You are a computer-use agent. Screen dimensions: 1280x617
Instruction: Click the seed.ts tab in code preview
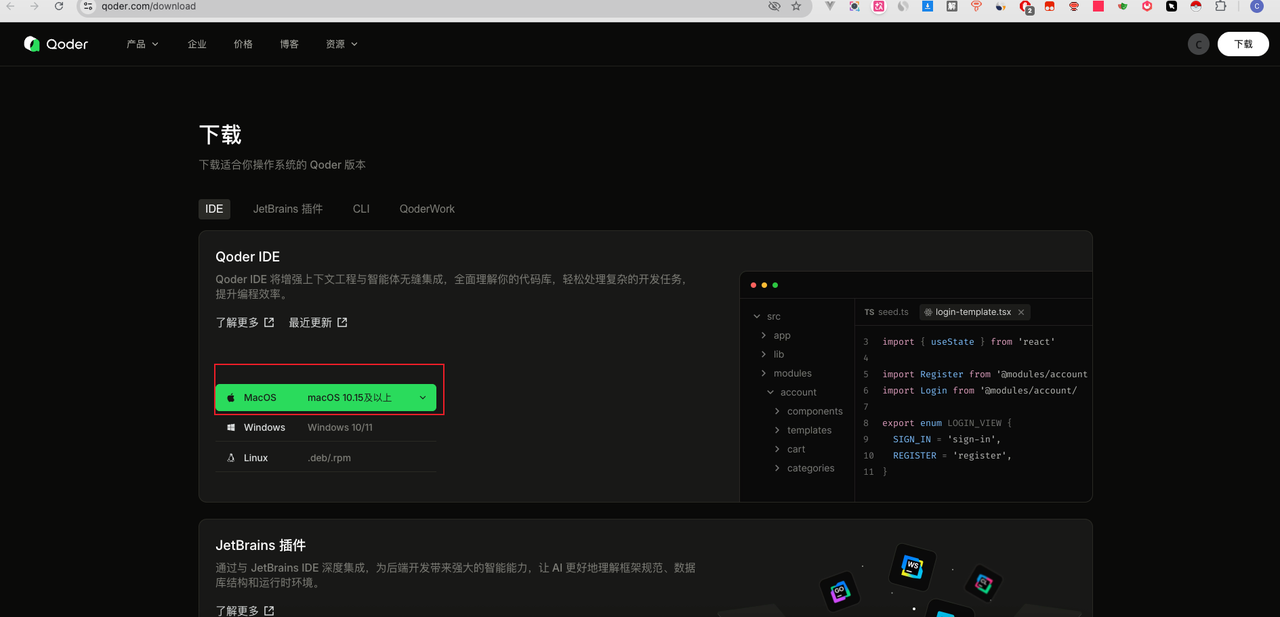point(887,312)
